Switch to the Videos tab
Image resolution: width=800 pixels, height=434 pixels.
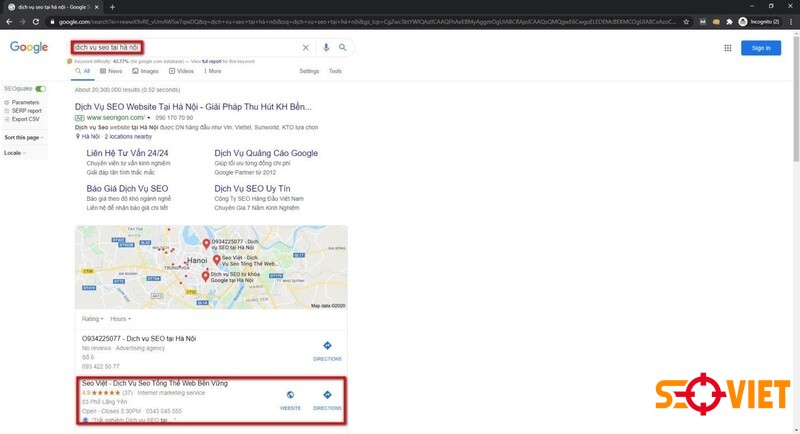coord(182,71)
